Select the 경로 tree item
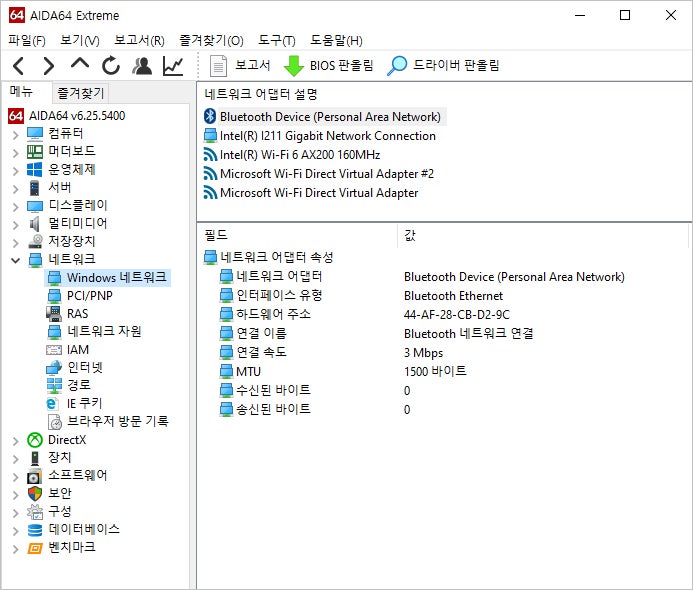This screenshot has width=693, height=590. click(x=69, y=385)
